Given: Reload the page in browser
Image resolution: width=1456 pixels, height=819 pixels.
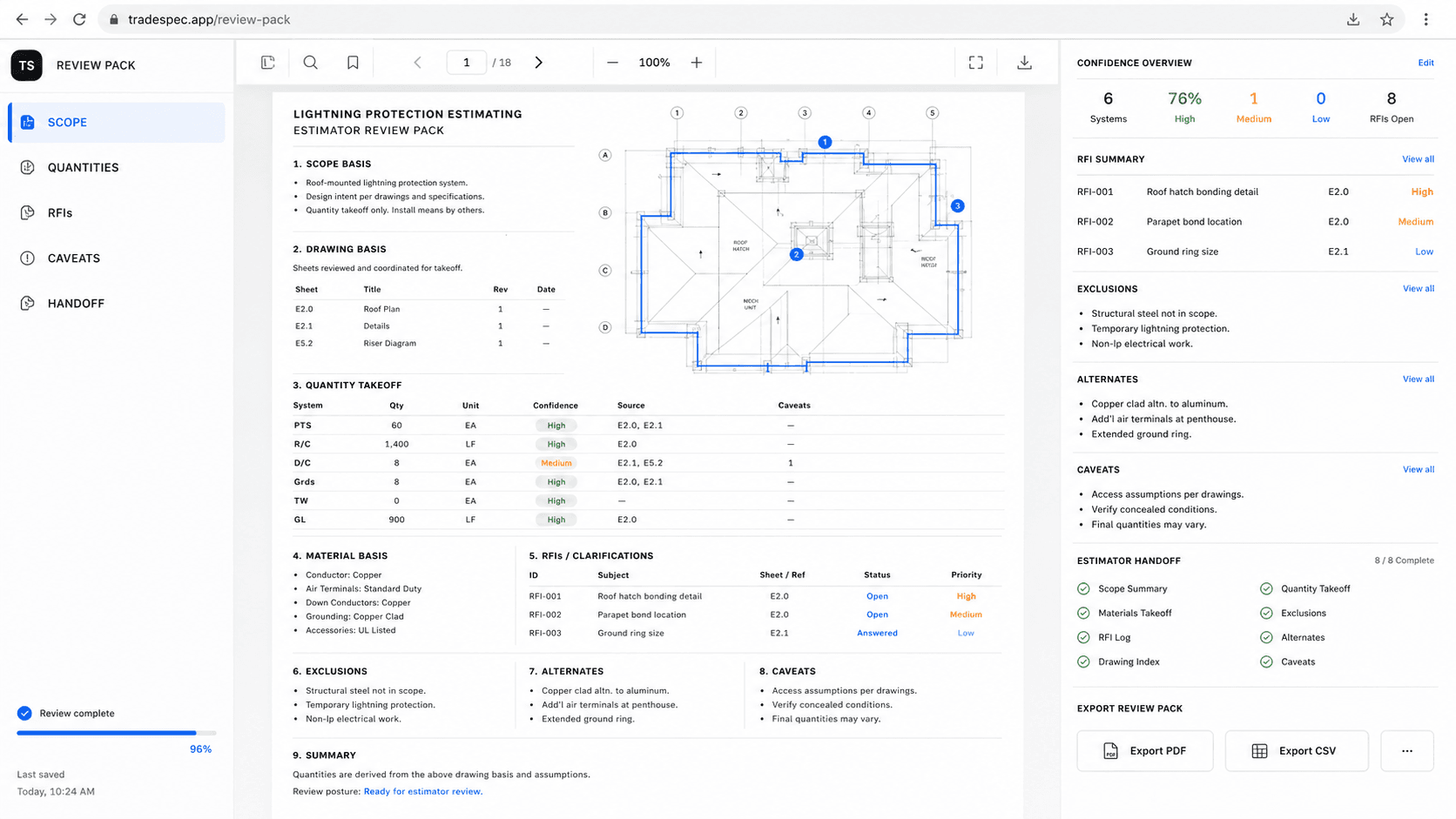Looking at the screenshot, I should click(79, 19).
